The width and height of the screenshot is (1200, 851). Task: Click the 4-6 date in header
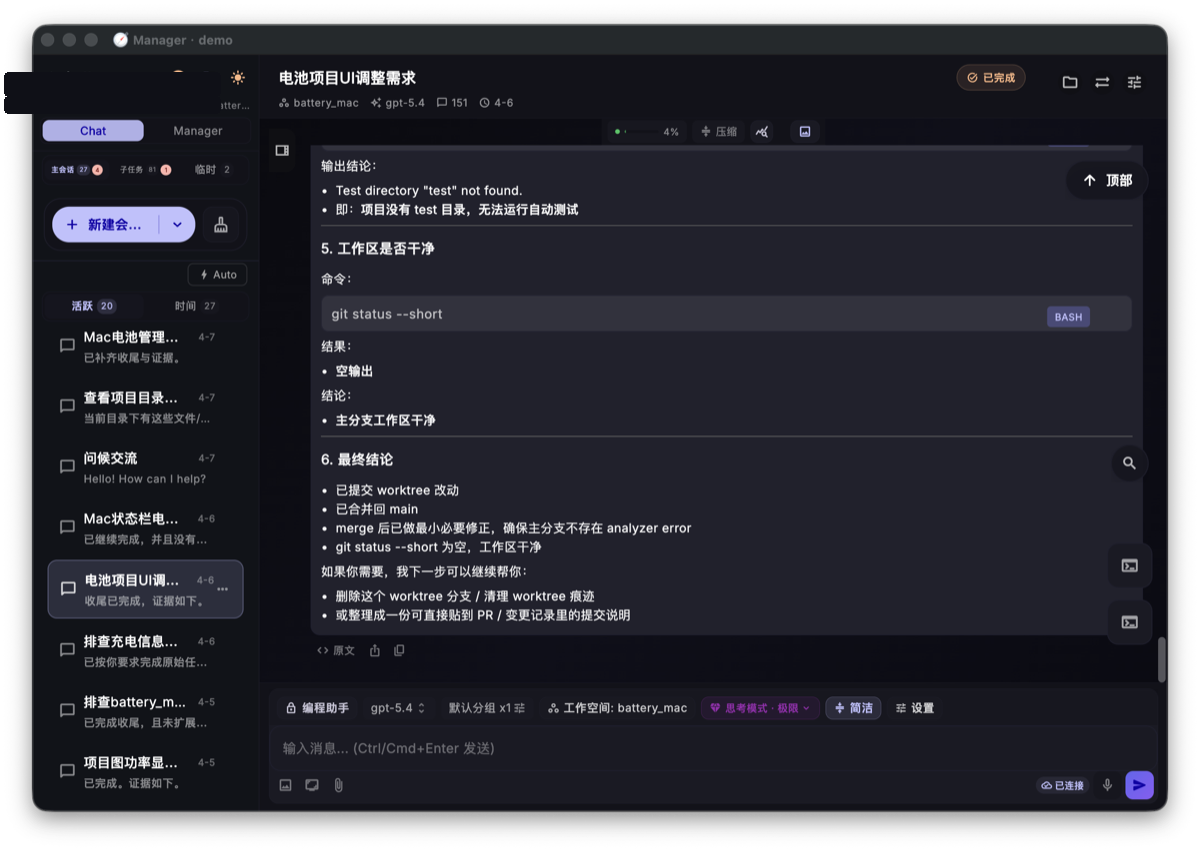pyautogui.click(x=496, y=103)
